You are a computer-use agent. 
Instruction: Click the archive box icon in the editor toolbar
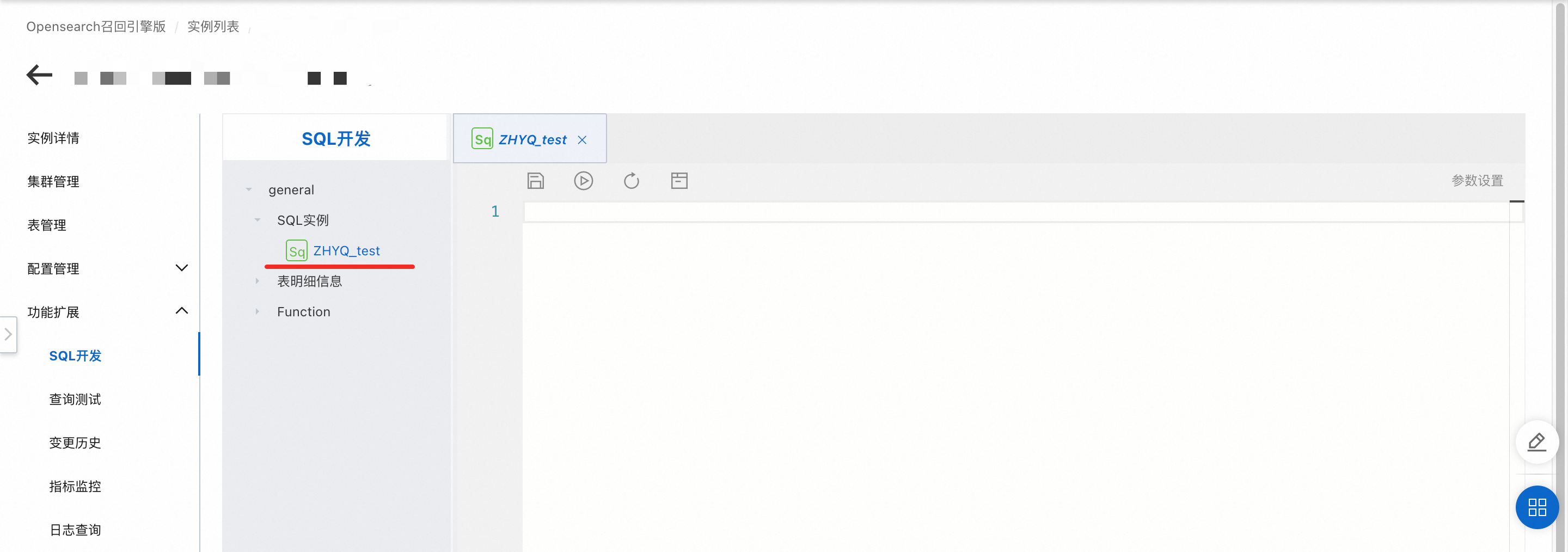(679, 181)
